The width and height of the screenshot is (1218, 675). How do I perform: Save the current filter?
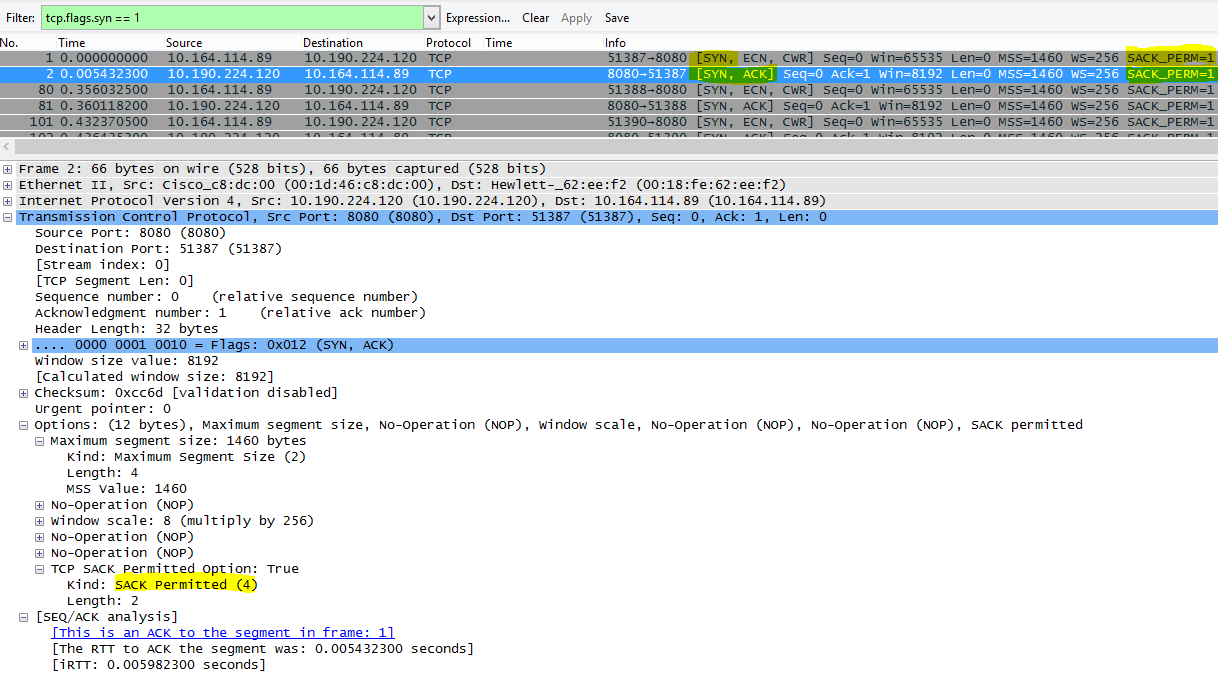pos(616,17)
